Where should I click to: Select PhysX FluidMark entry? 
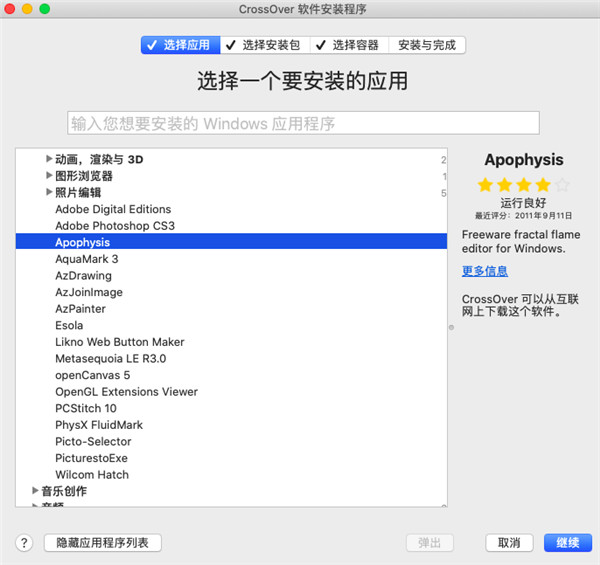(x=231, y=425)
